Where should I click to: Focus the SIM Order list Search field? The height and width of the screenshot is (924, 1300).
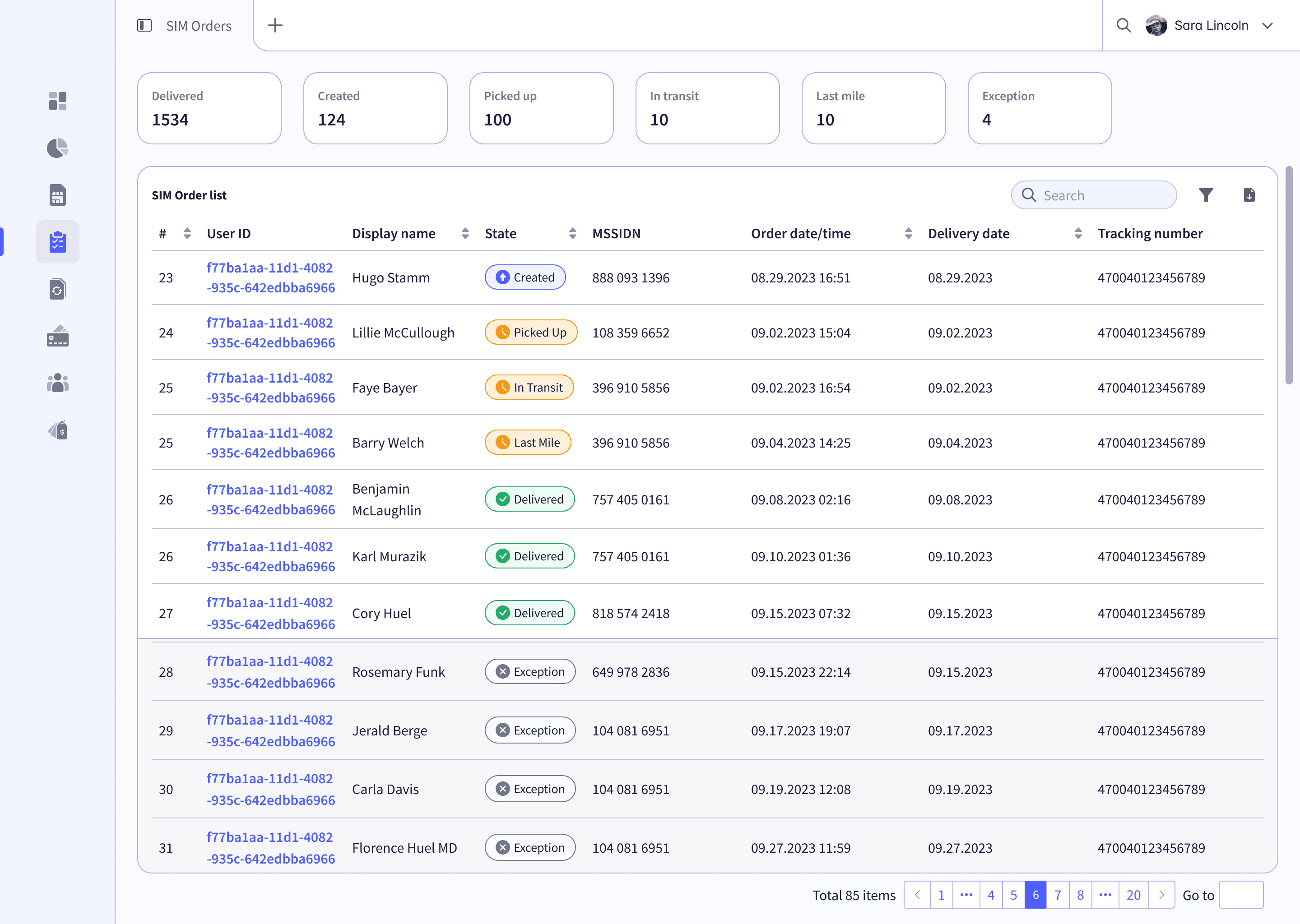(x=1094, y=195)
